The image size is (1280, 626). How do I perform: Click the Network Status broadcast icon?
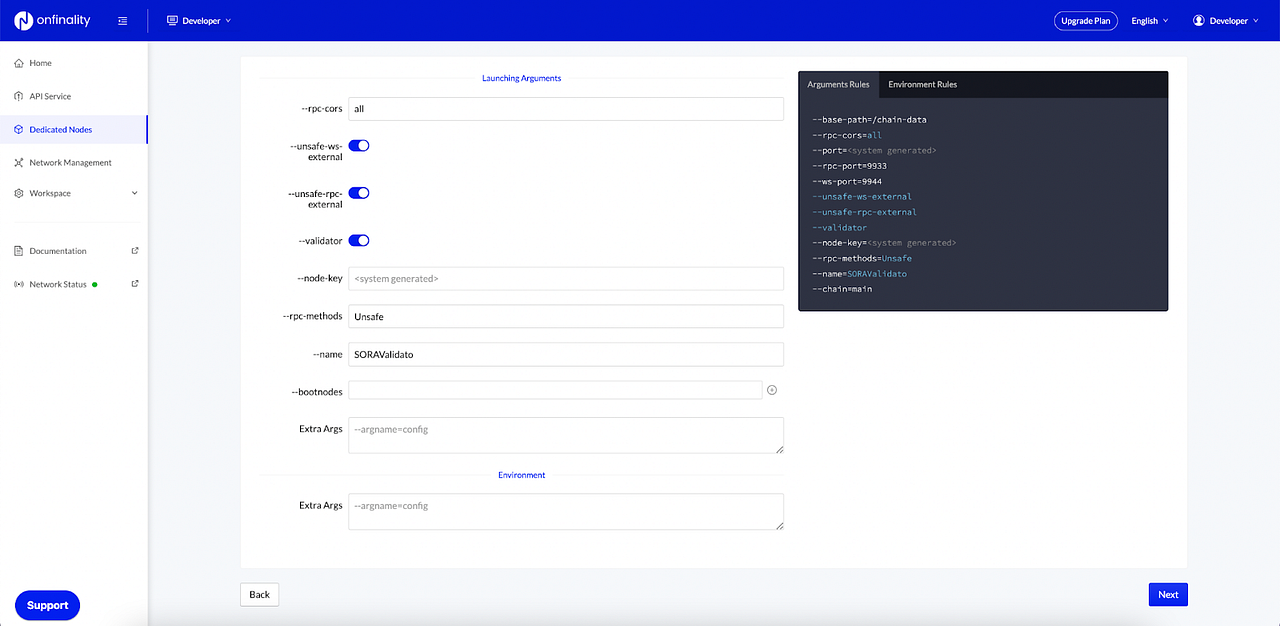tap(19, 284)
